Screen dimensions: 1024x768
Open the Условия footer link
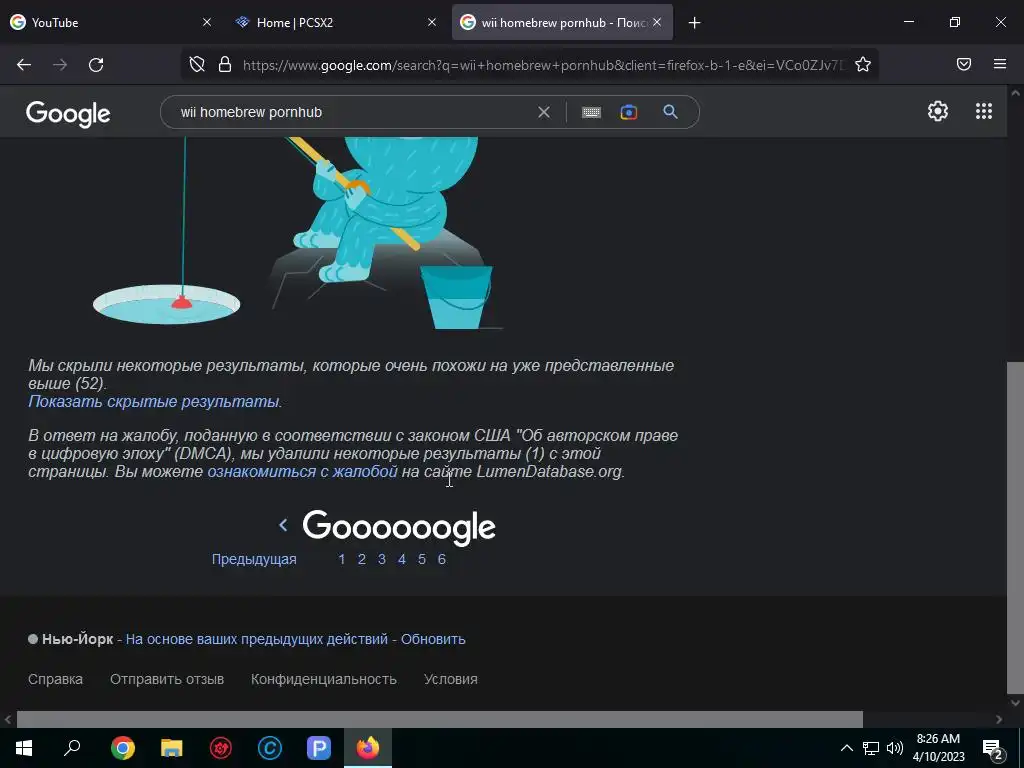451,679
